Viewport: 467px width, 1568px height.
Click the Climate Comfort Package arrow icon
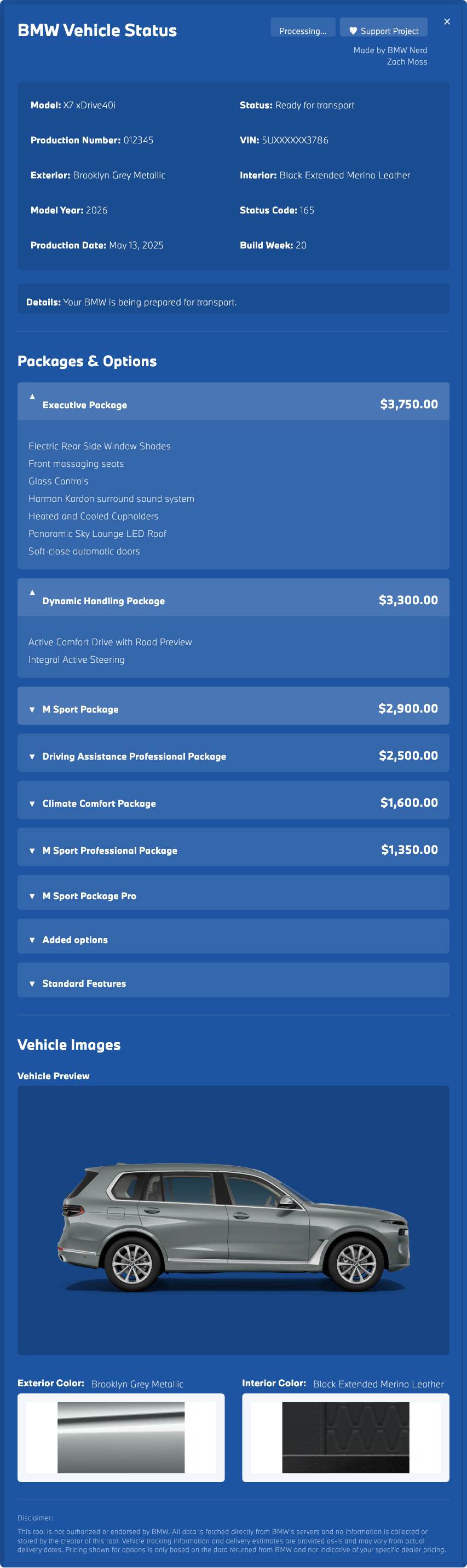click(32, 803)
